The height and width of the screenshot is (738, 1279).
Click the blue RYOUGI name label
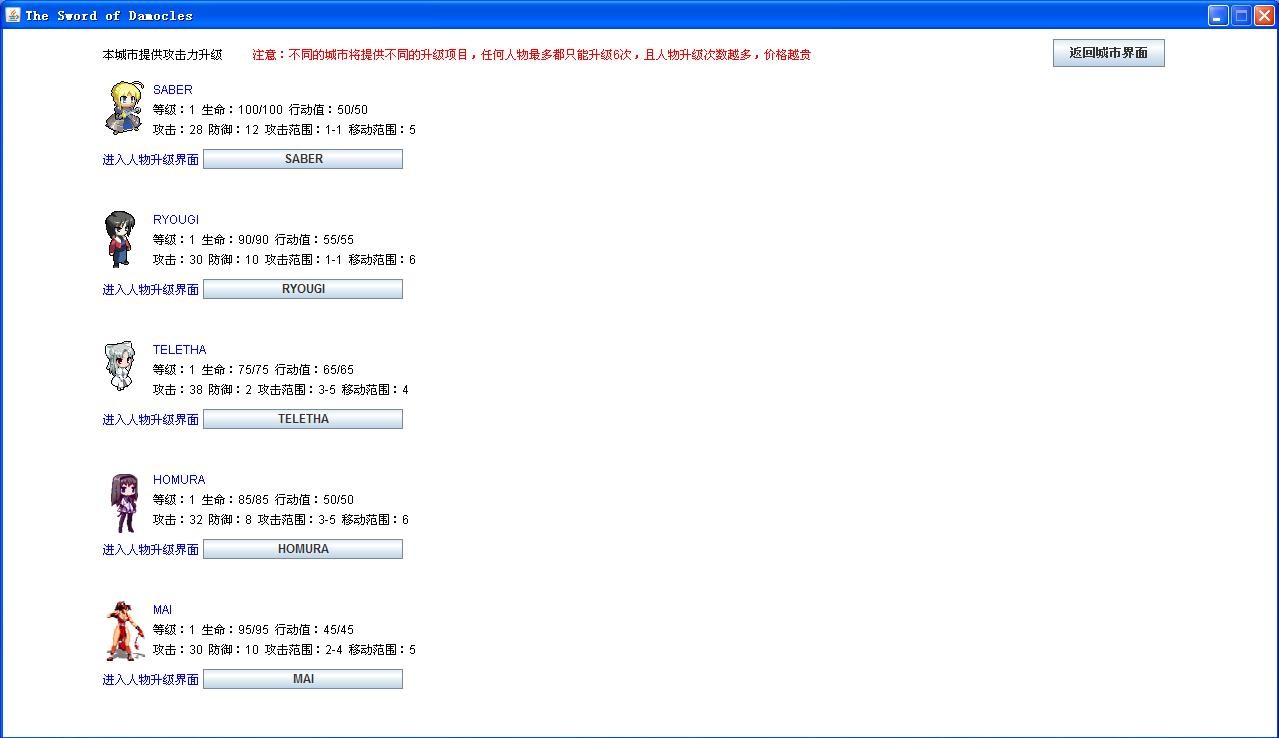click(x=176, y=220)
